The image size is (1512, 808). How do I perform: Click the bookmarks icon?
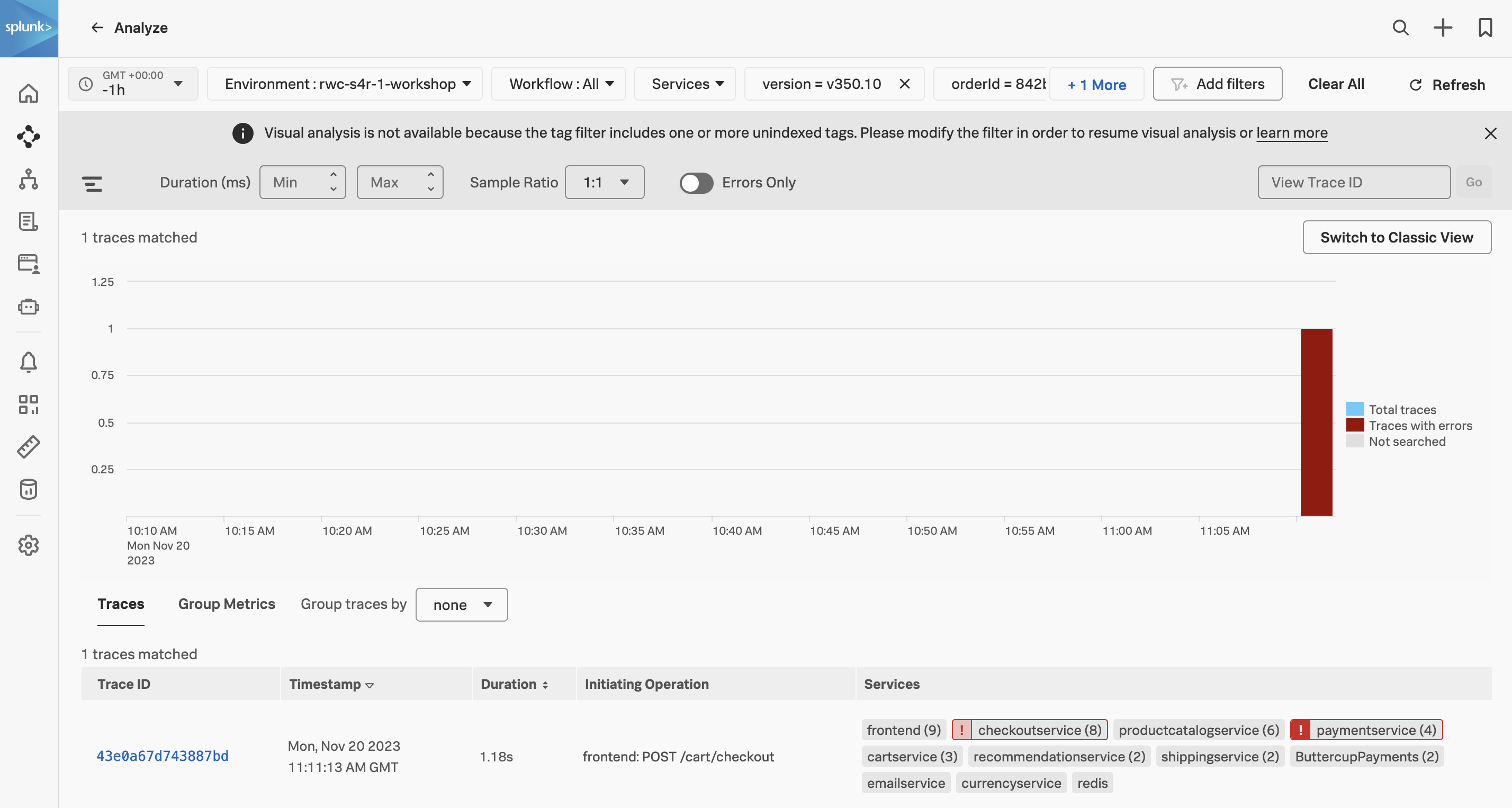coord(1484,28)
